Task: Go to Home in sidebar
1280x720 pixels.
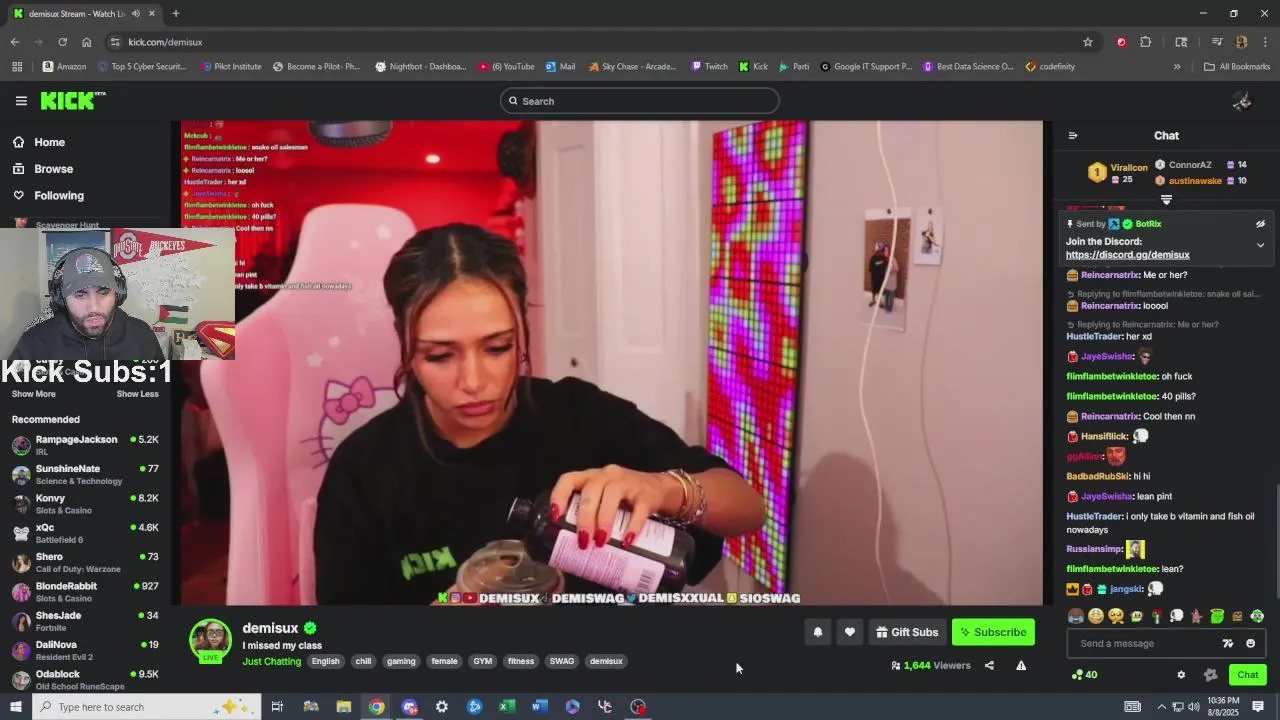Action: point(38,142)
